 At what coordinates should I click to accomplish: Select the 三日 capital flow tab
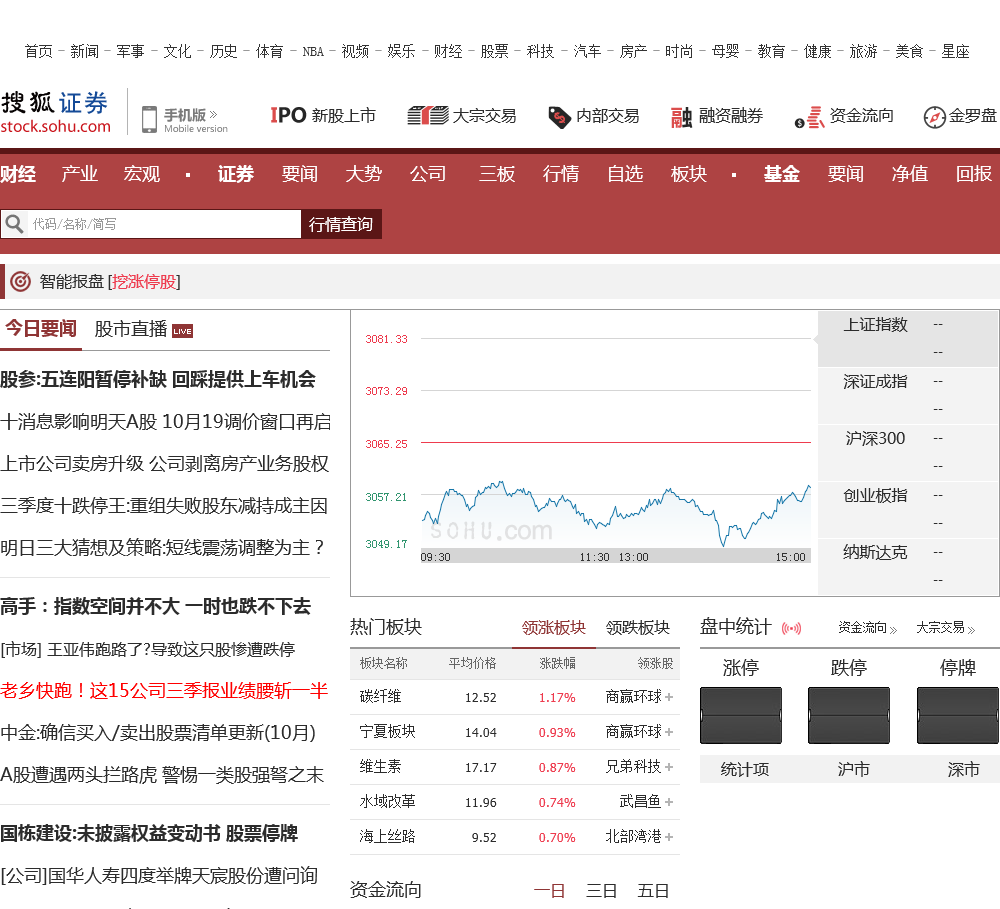tap(601, 891)
